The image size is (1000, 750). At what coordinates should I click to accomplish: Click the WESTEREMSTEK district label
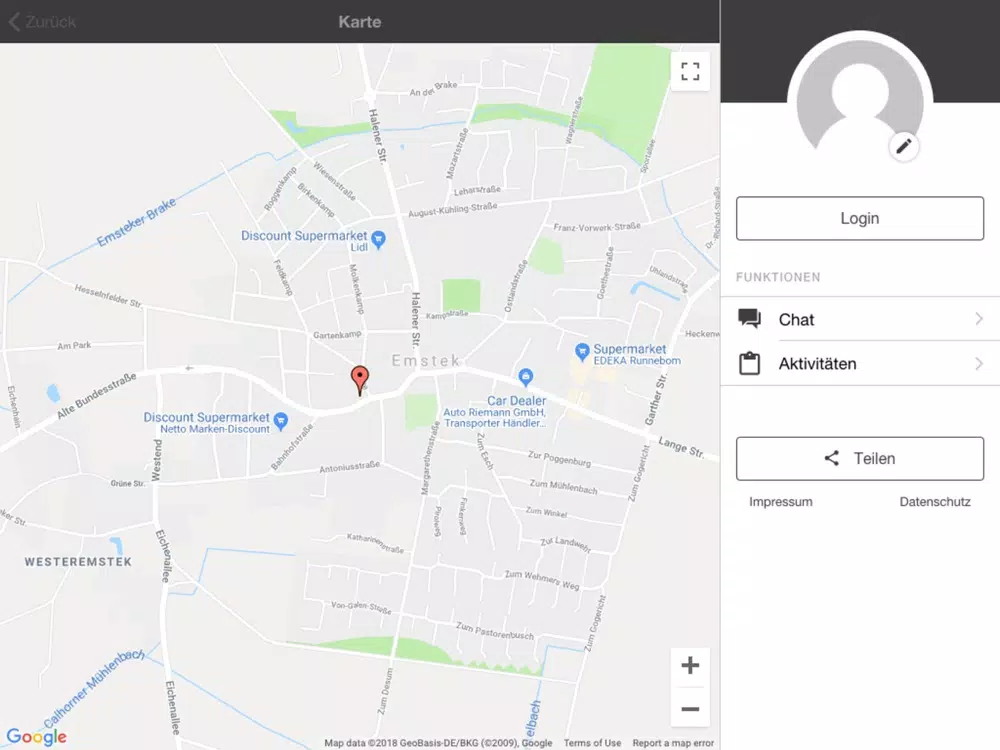(x=78, y=562)
